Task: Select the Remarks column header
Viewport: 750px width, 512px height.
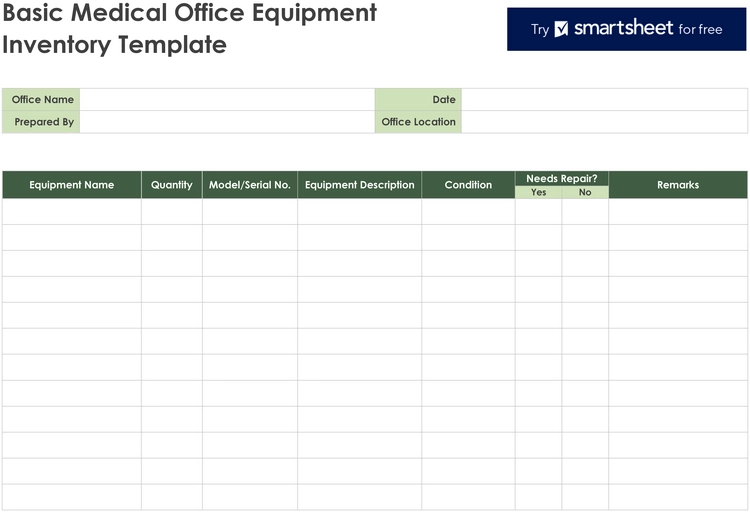Action: click(x=678, y=185)
